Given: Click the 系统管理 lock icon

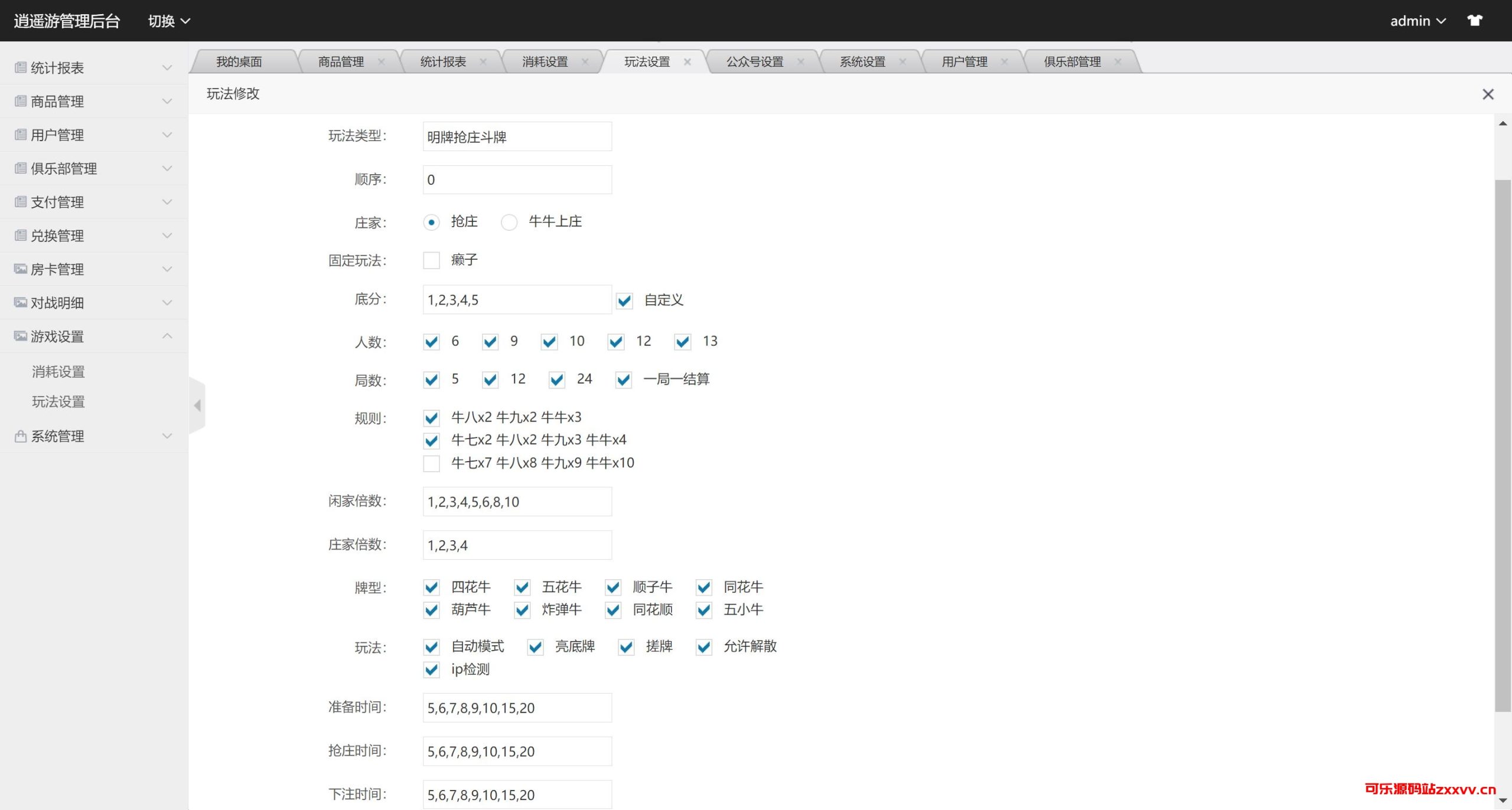Looking at the screenshot, I should click(21, 436).
